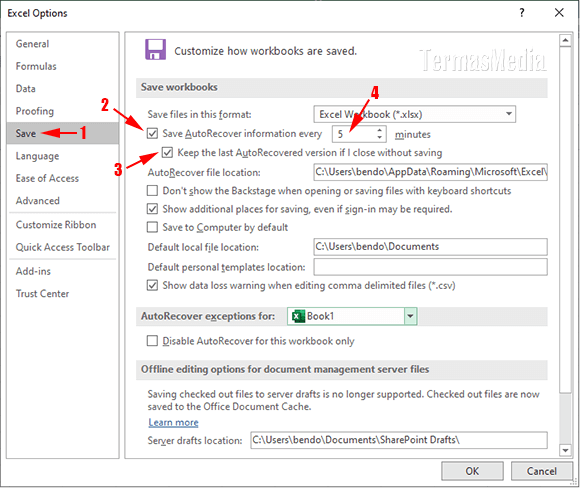Click the scrollbar down arrow
The height and width of the screenshot is (488, 580).
565,450
